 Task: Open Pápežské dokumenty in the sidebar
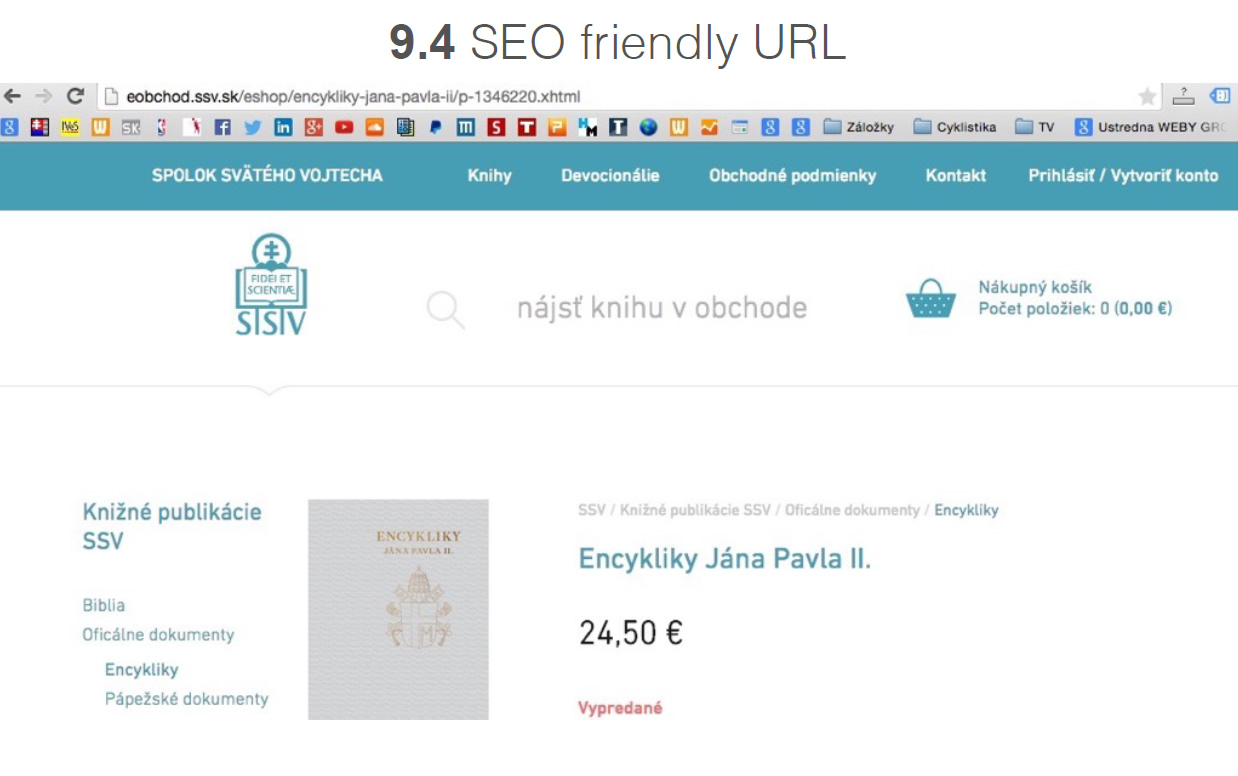[186, 699]
